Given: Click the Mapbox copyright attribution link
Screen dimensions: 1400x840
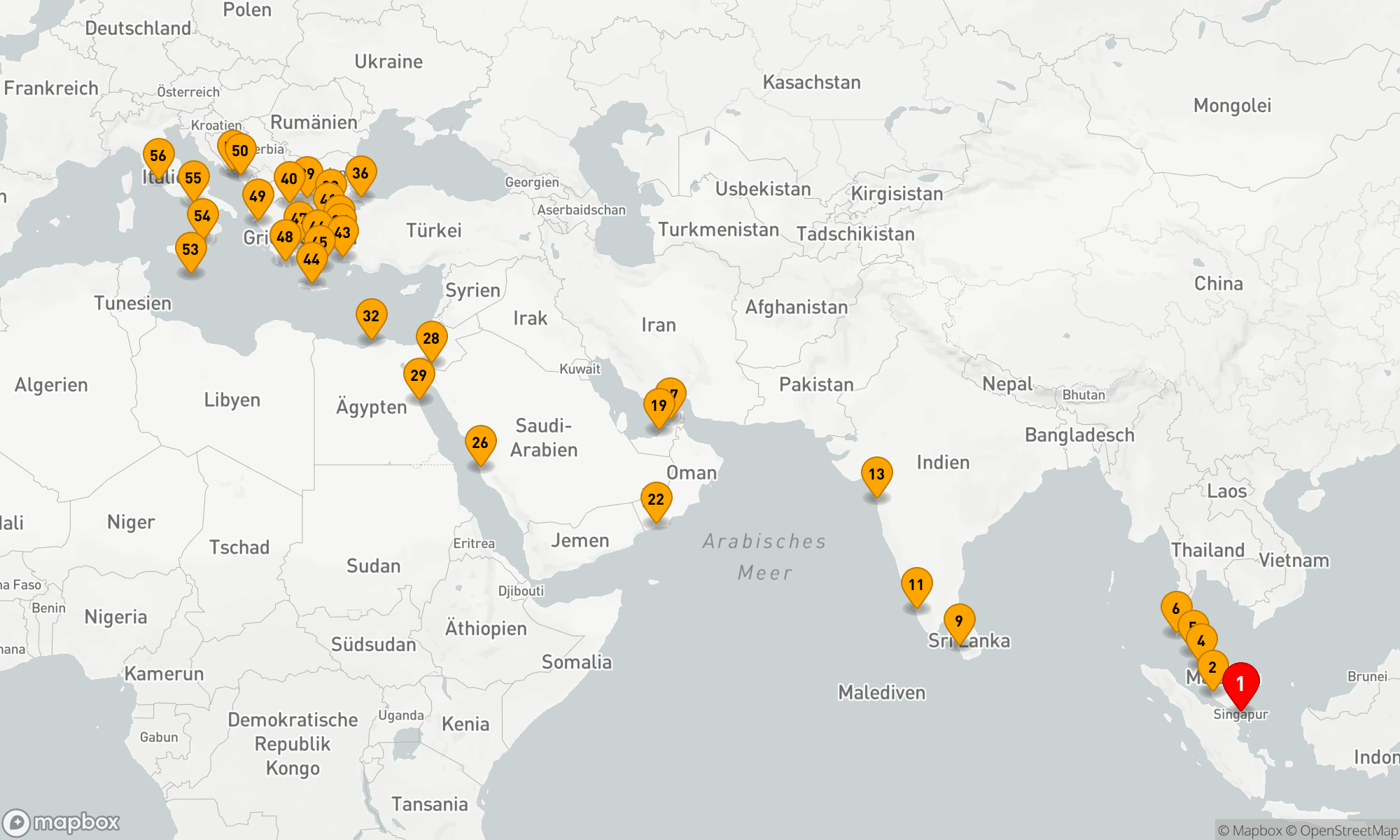Looking at the screenshot, I should 1249,831.
